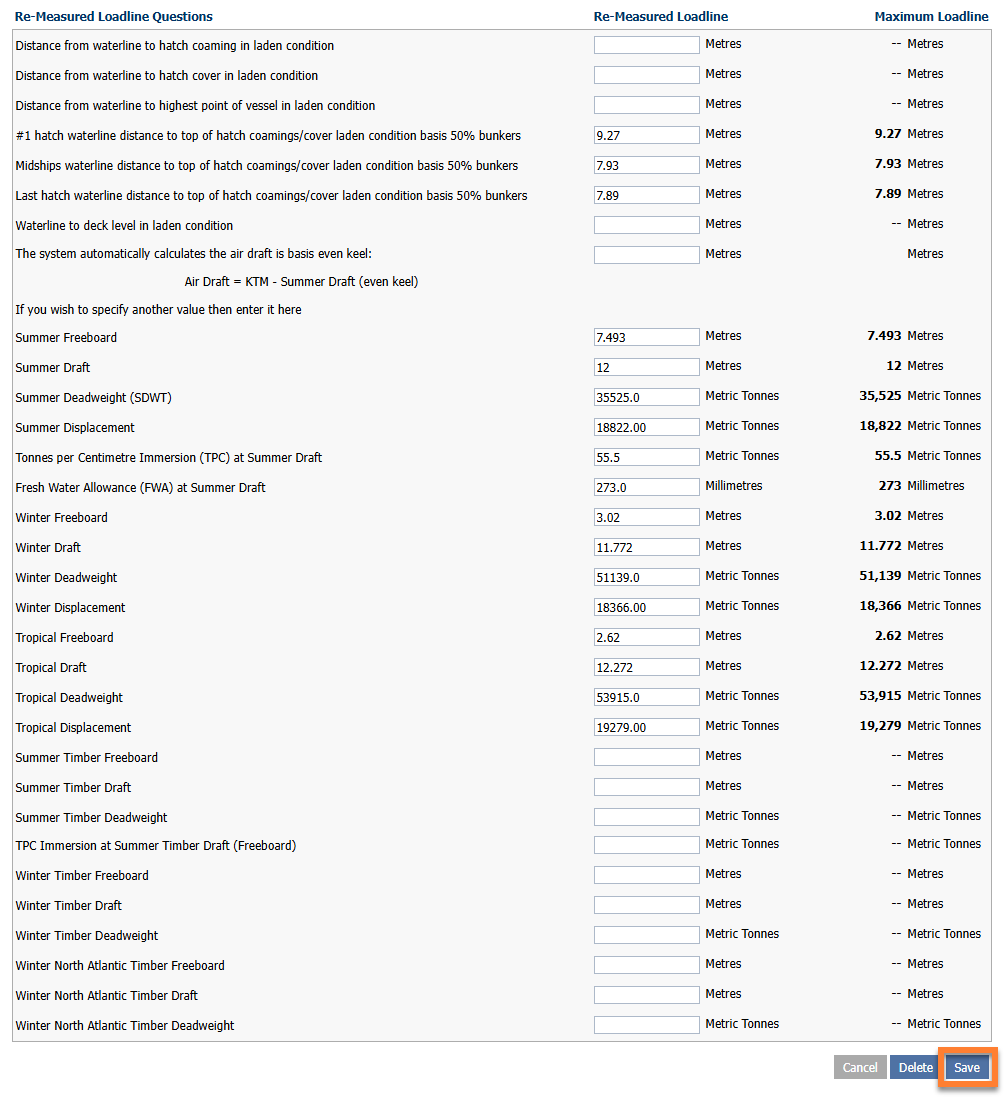Click the Winter Freeboard input field

(x=646, y=517)
